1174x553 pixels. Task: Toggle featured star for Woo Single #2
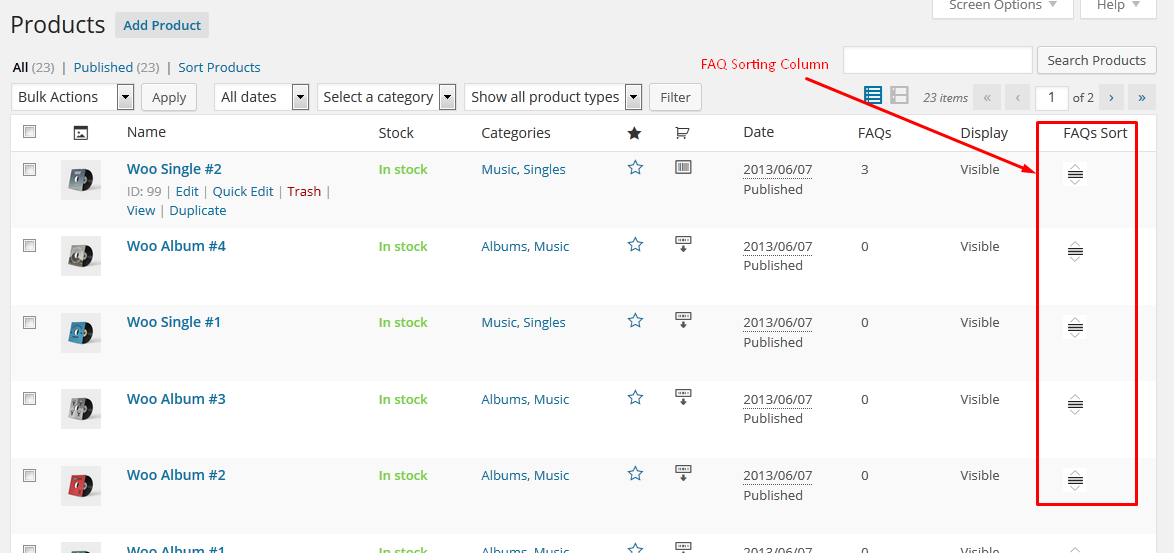coord(635,168)
